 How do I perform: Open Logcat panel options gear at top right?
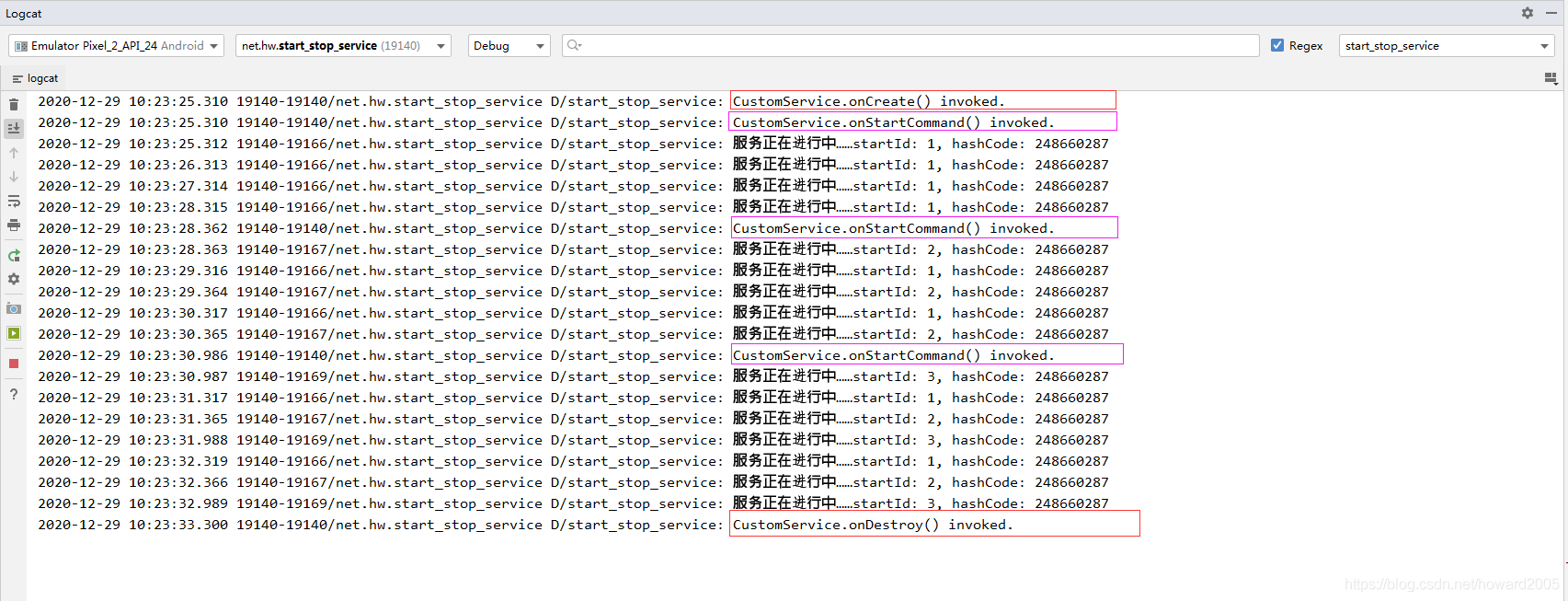pyautogui.click(x=1528, y=13)
